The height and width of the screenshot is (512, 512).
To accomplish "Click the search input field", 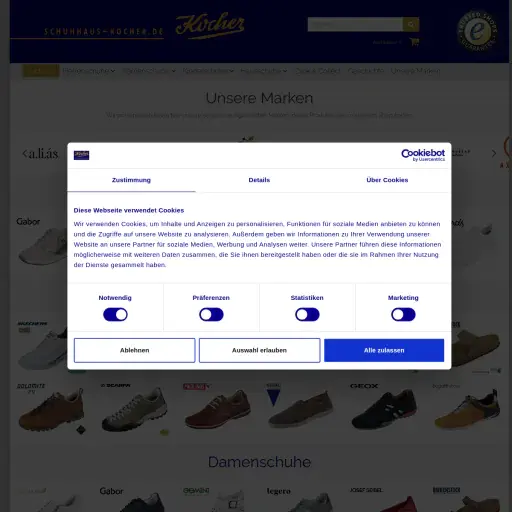I will tap(355, 24).
